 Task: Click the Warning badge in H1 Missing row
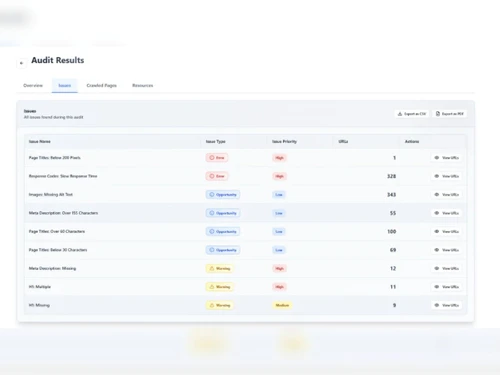click(x=220, y=305)
